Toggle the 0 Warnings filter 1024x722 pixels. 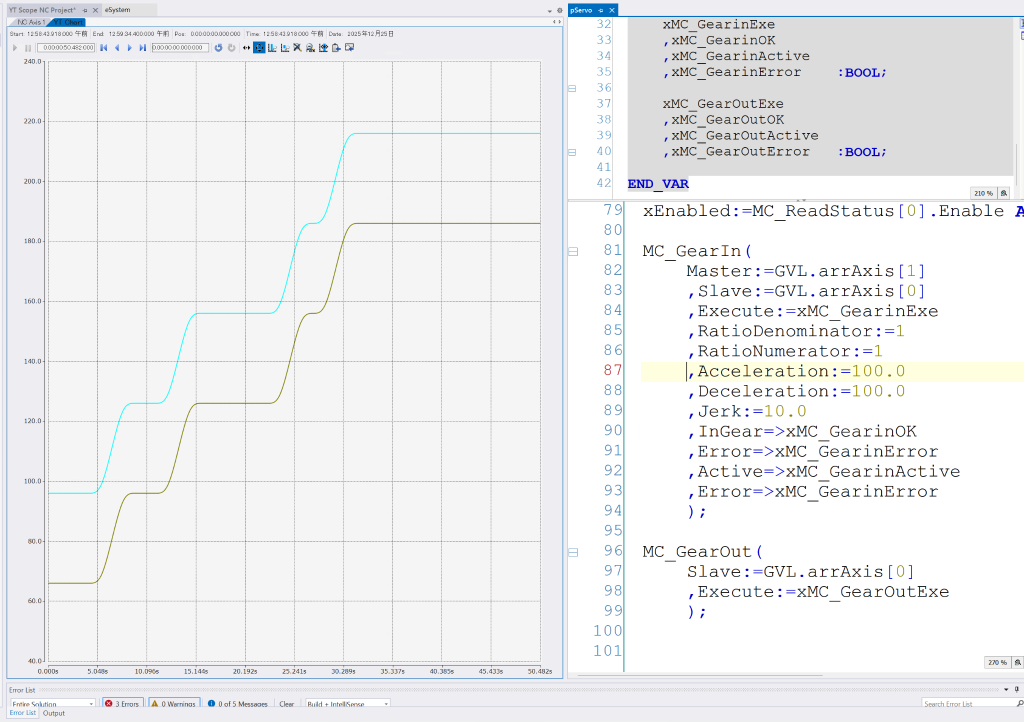tap(174, 704)
